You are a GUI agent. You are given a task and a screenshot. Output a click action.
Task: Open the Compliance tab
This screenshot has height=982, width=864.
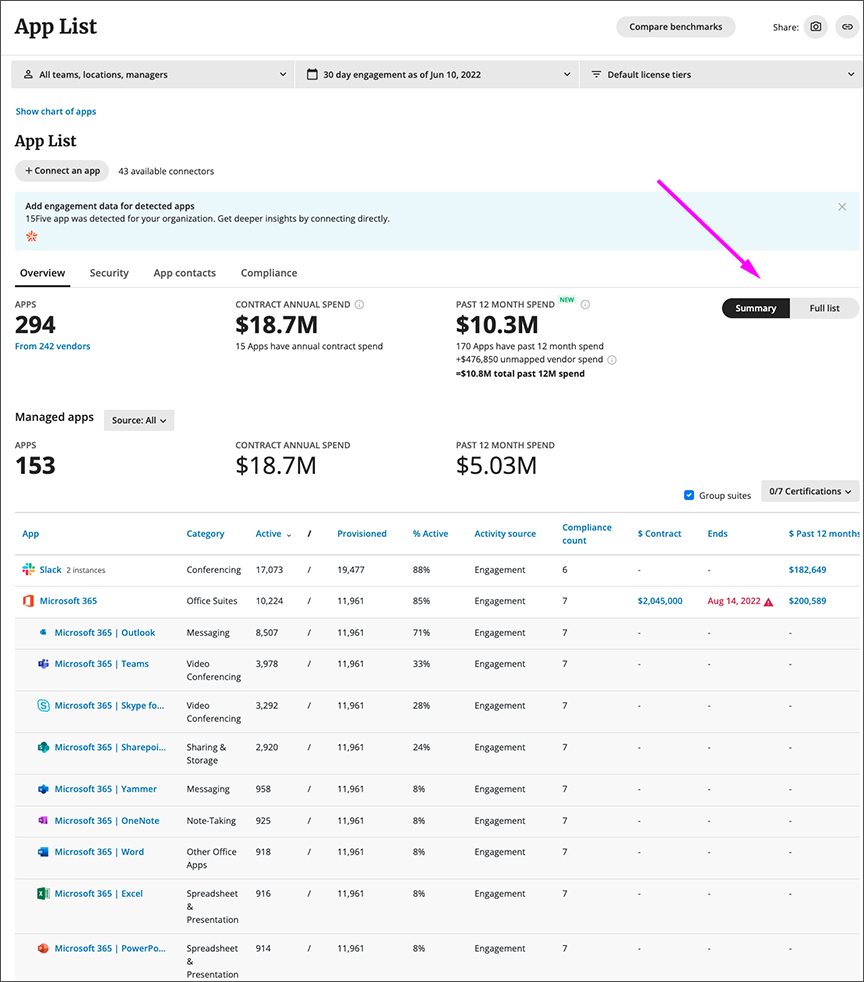(x=268, y=273)
